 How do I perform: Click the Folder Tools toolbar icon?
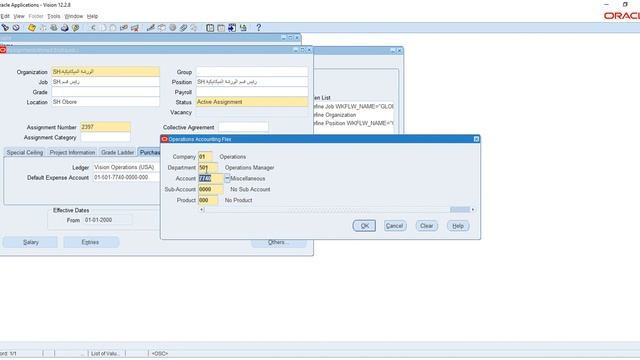click(194, 28)
